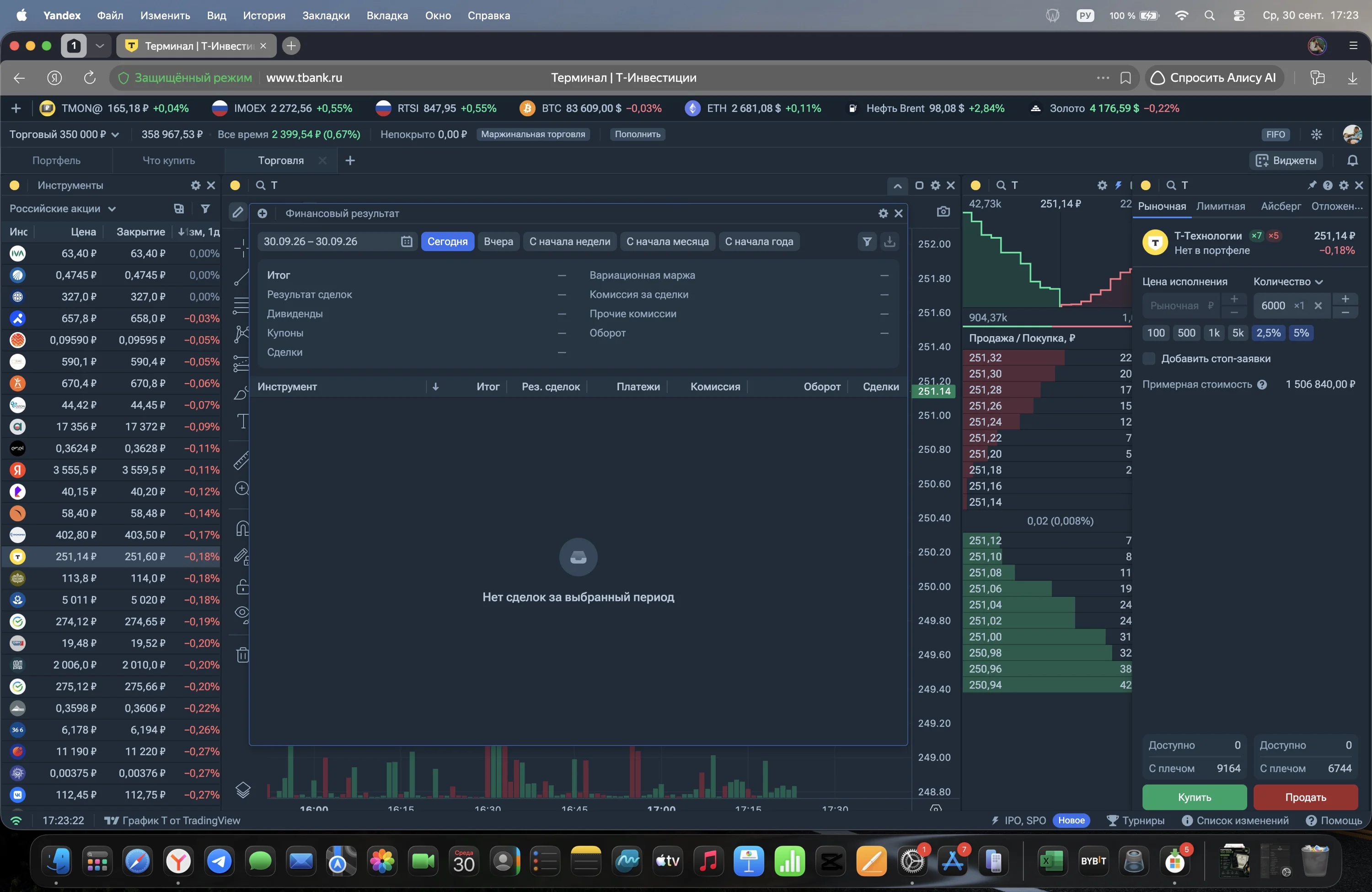Open the Портфель tab

click(57, 160)
